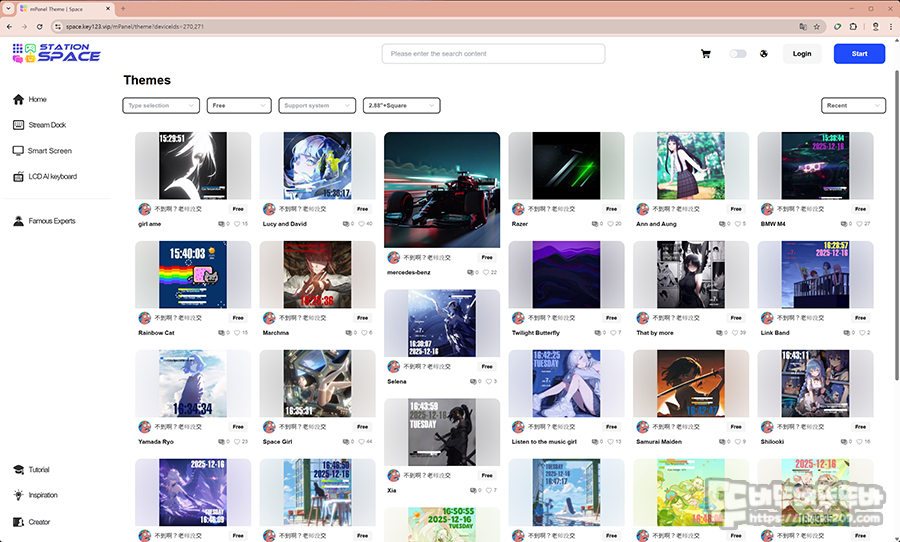Like the Space Girl heart icon
This screenshot has height=542, width=900.
[362, 442]
